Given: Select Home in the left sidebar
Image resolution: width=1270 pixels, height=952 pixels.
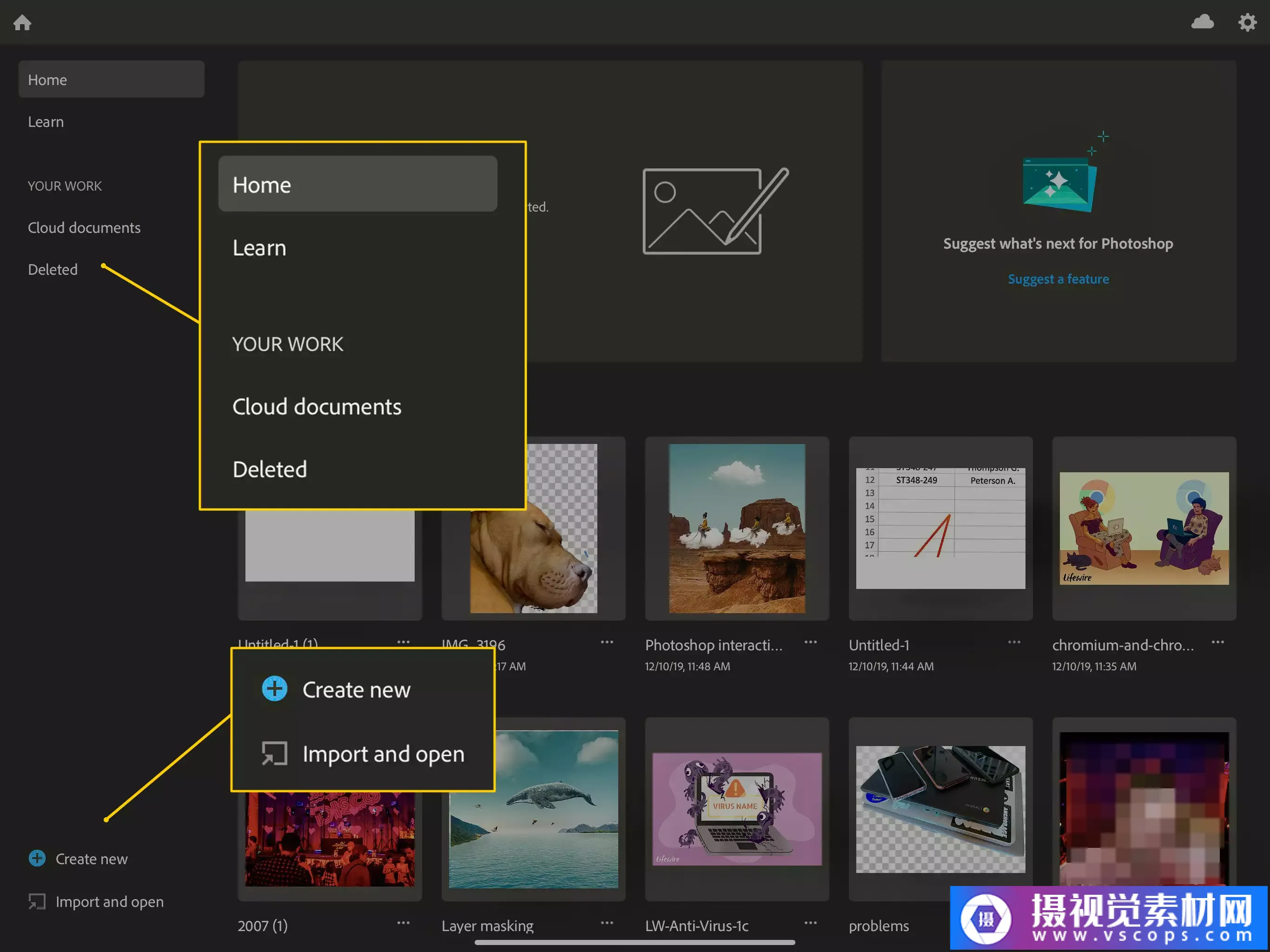Looking at the screenshot, I should [x=112, y=79].
